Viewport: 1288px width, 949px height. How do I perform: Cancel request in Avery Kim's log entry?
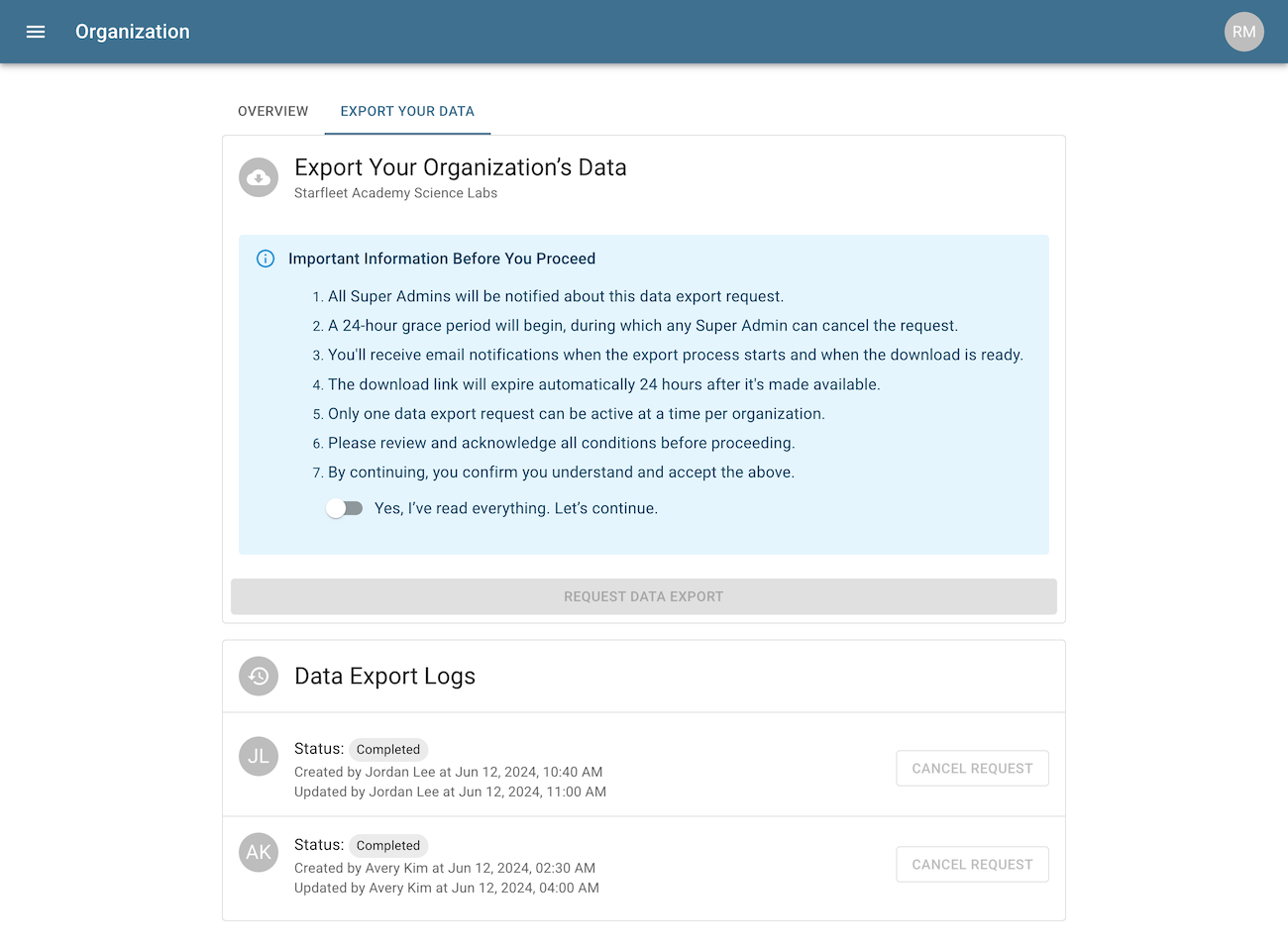tap(972, 864)
